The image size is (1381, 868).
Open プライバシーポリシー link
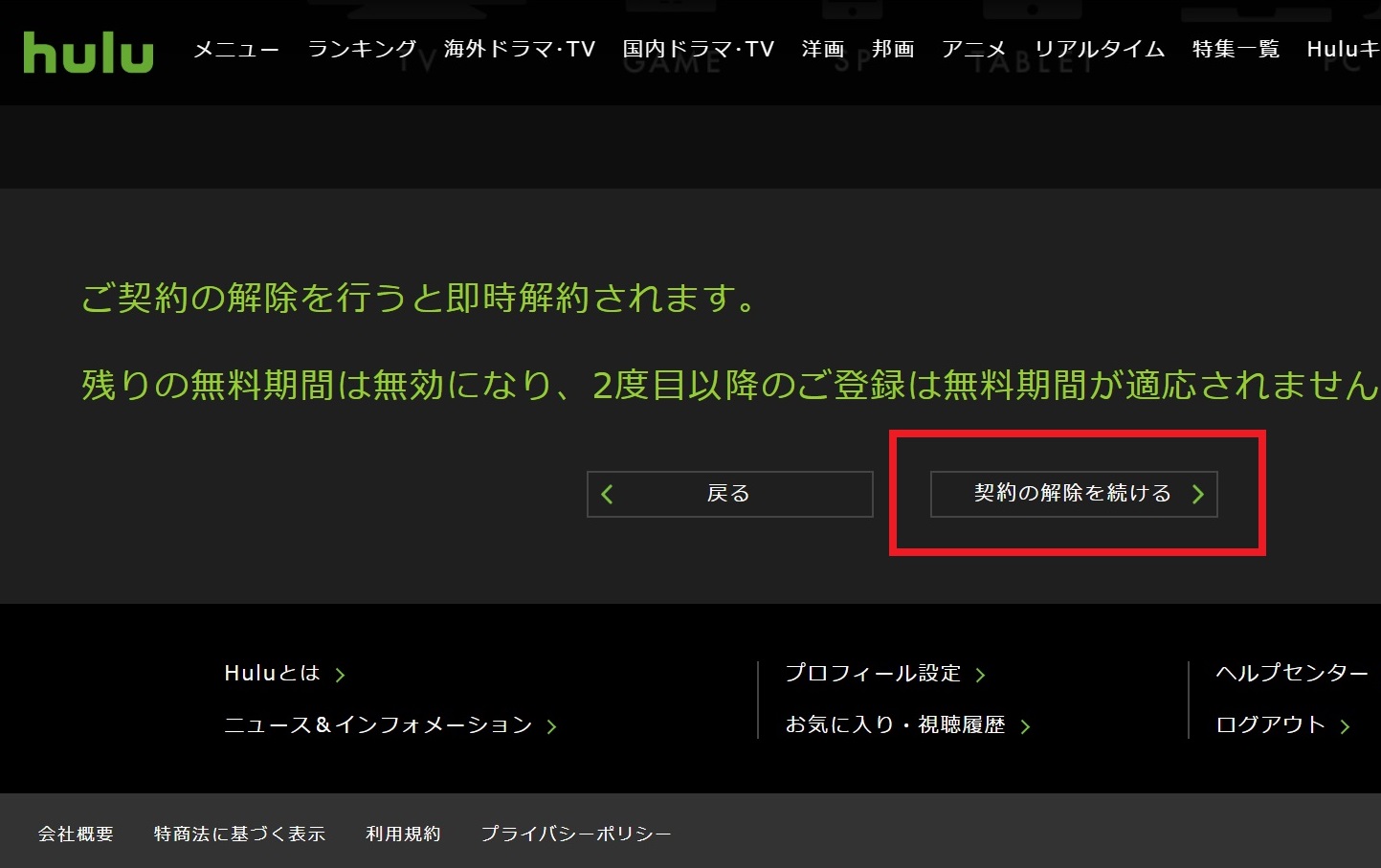(x=575, y=835)
